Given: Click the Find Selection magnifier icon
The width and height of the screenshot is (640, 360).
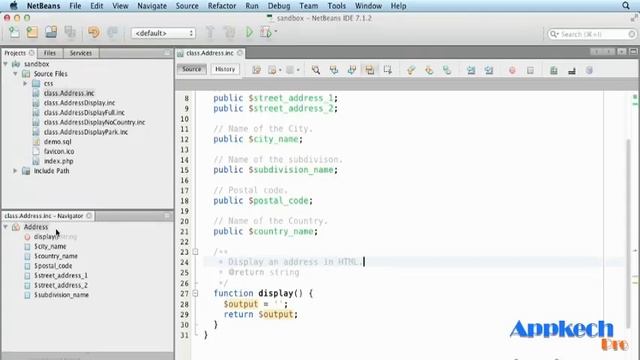Looking at the screenshot, I should [x=316, y=70].
